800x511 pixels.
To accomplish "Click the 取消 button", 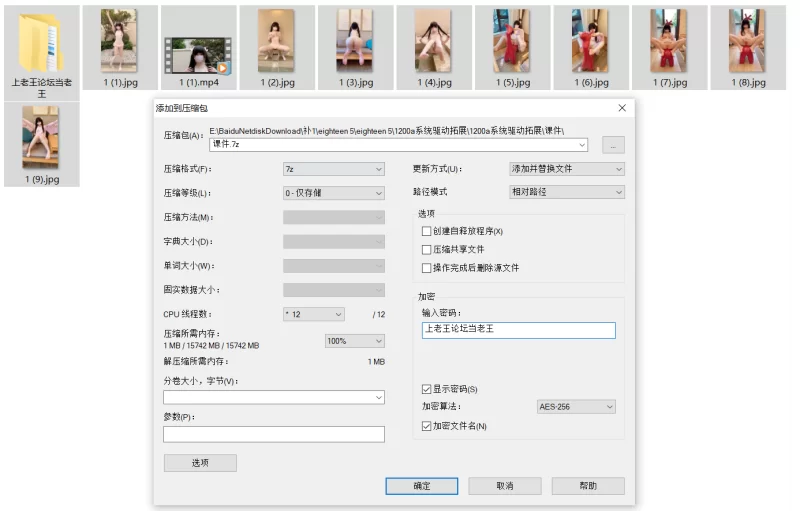I will click(x=505, y=486).
